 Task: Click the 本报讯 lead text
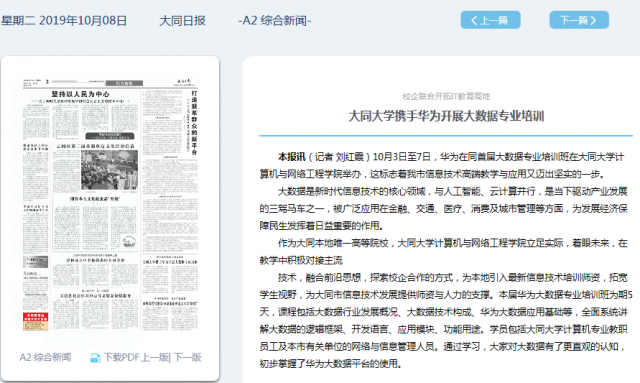tap(291, 157)
